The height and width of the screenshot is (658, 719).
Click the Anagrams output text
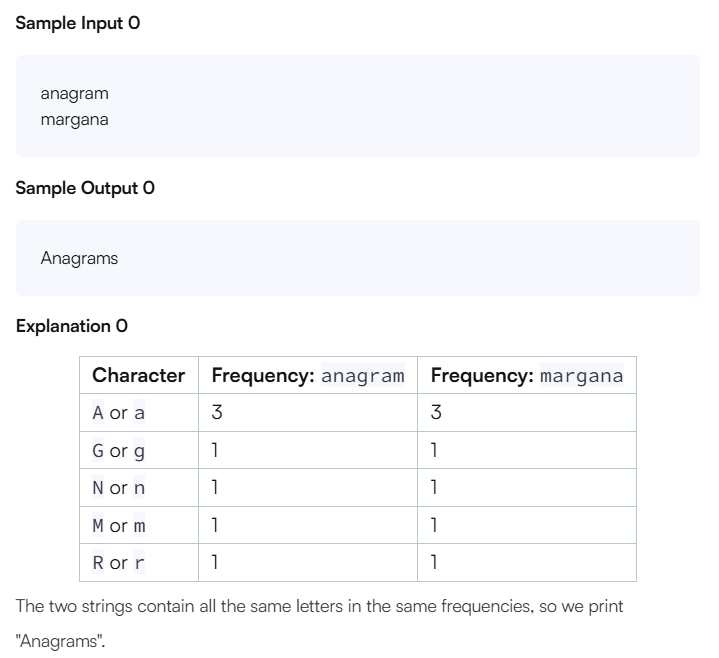tap(79, 258)
